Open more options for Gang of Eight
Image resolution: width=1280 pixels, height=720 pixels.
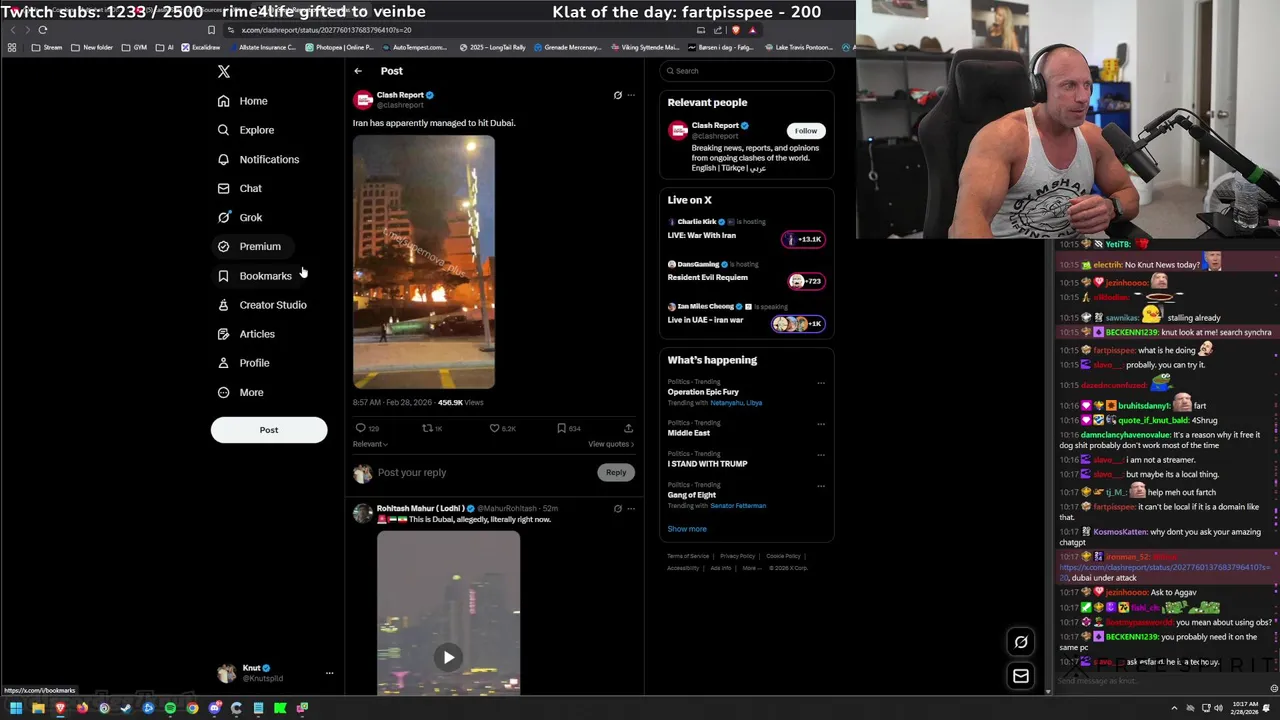click(821, 485)
